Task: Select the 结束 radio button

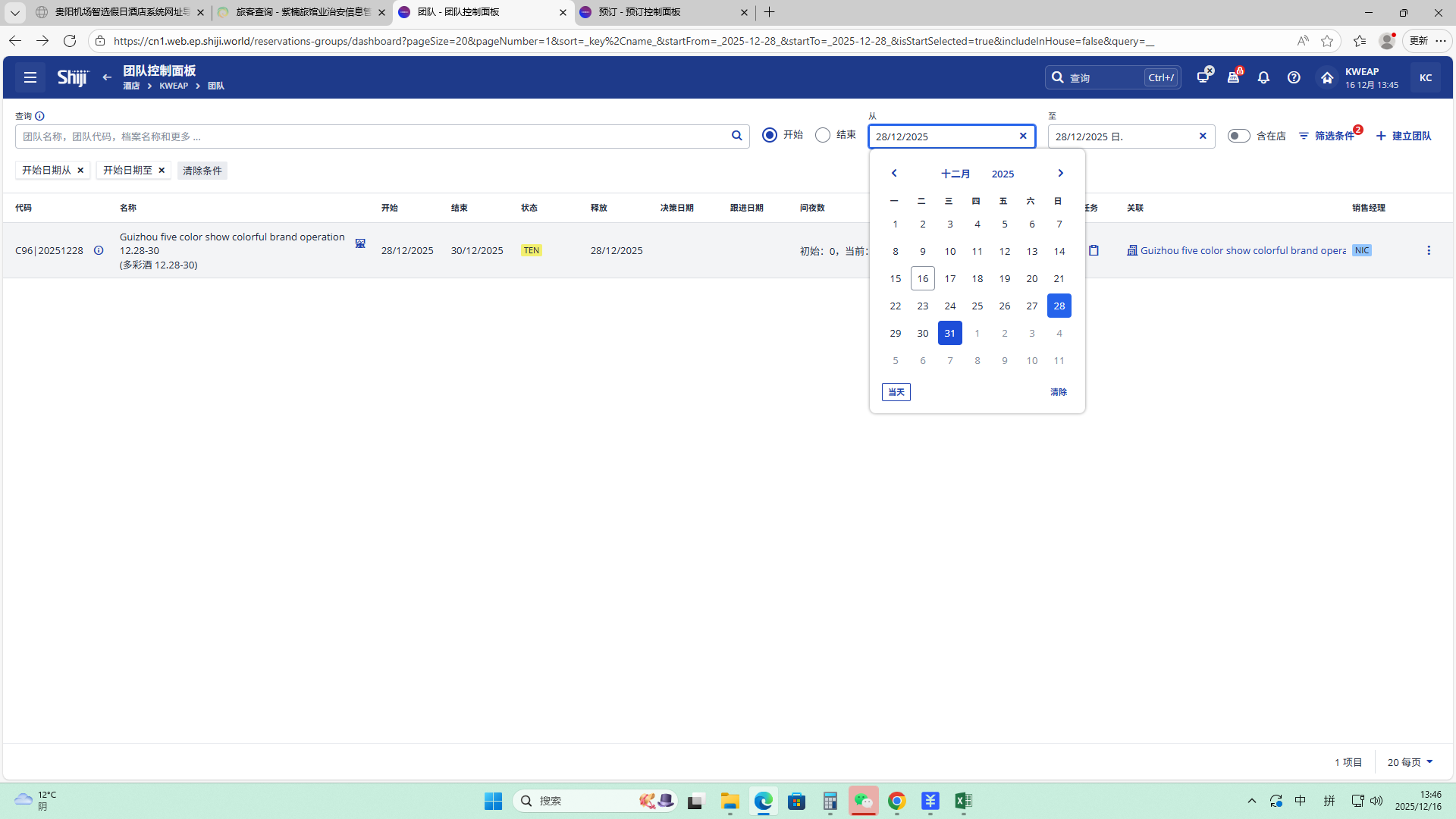Action: (823, 135)
